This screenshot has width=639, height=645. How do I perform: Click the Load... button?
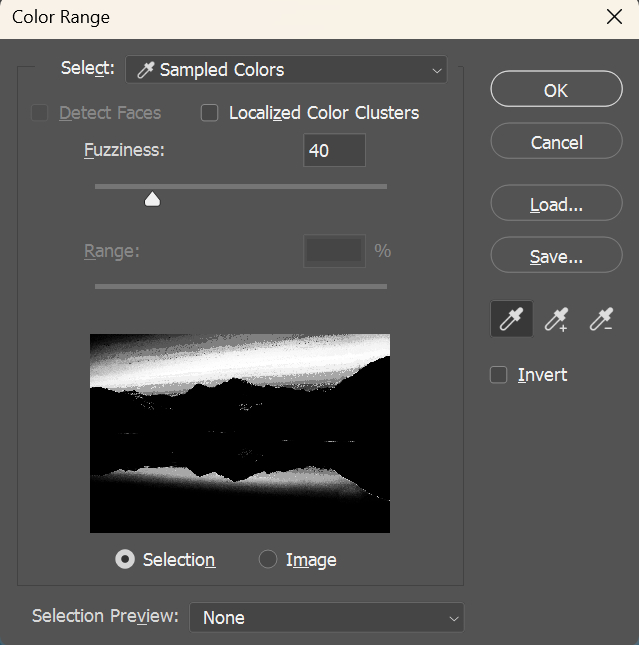click(556, 205)
